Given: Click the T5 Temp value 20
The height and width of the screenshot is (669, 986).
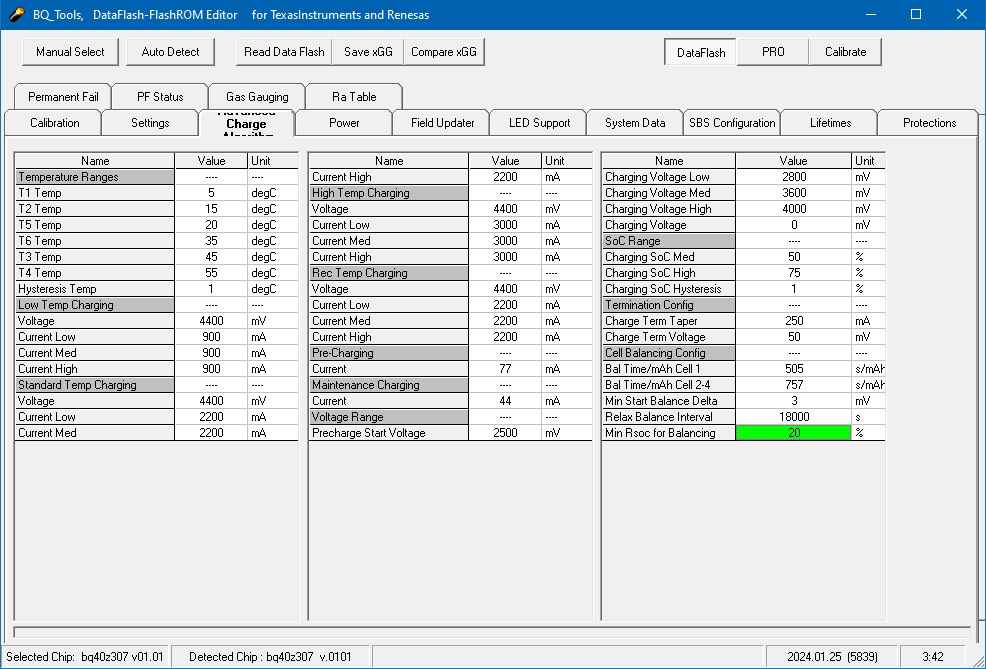Looking at the screenshot, I should tap(211, 225).
